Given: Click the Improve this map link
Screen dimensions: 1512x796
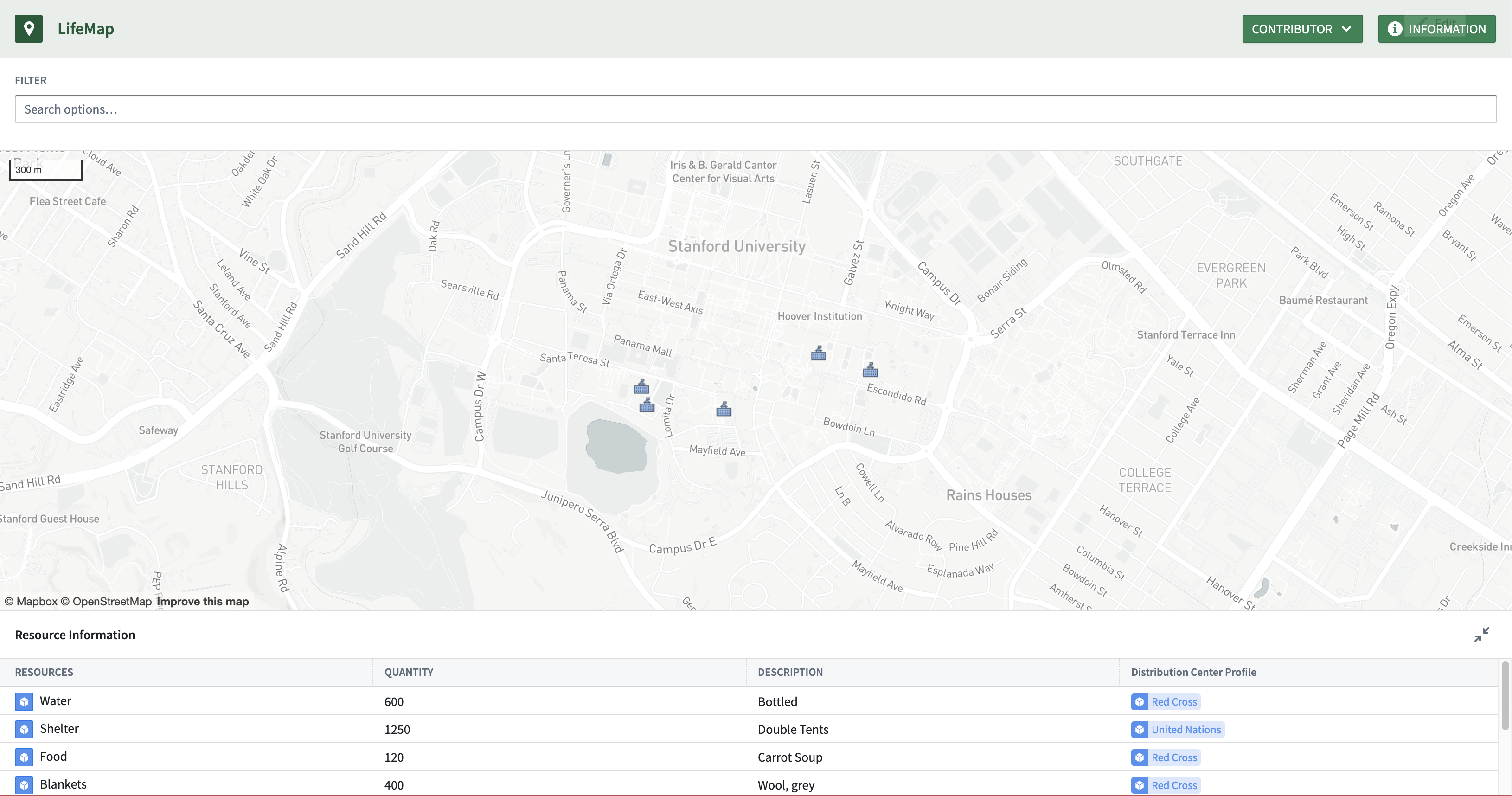Looking at the screenshot, I should point(203,602).
